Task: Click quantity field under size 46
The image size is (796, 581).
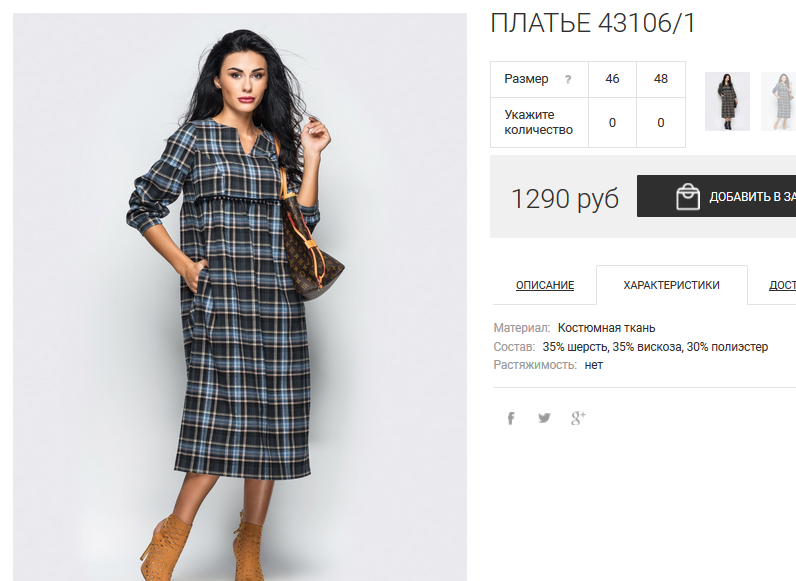Action: (612, 122)
